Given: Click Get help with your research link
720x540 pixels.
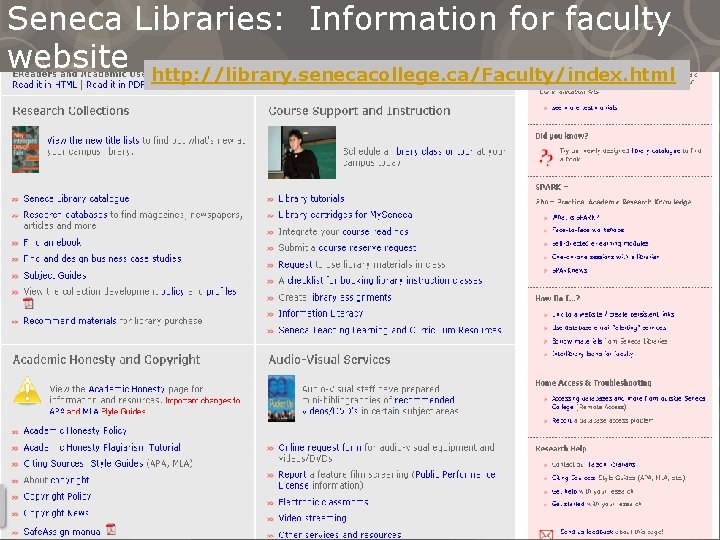Looking at the screenshot, I should pyautogui.click(x=593, y=492).
